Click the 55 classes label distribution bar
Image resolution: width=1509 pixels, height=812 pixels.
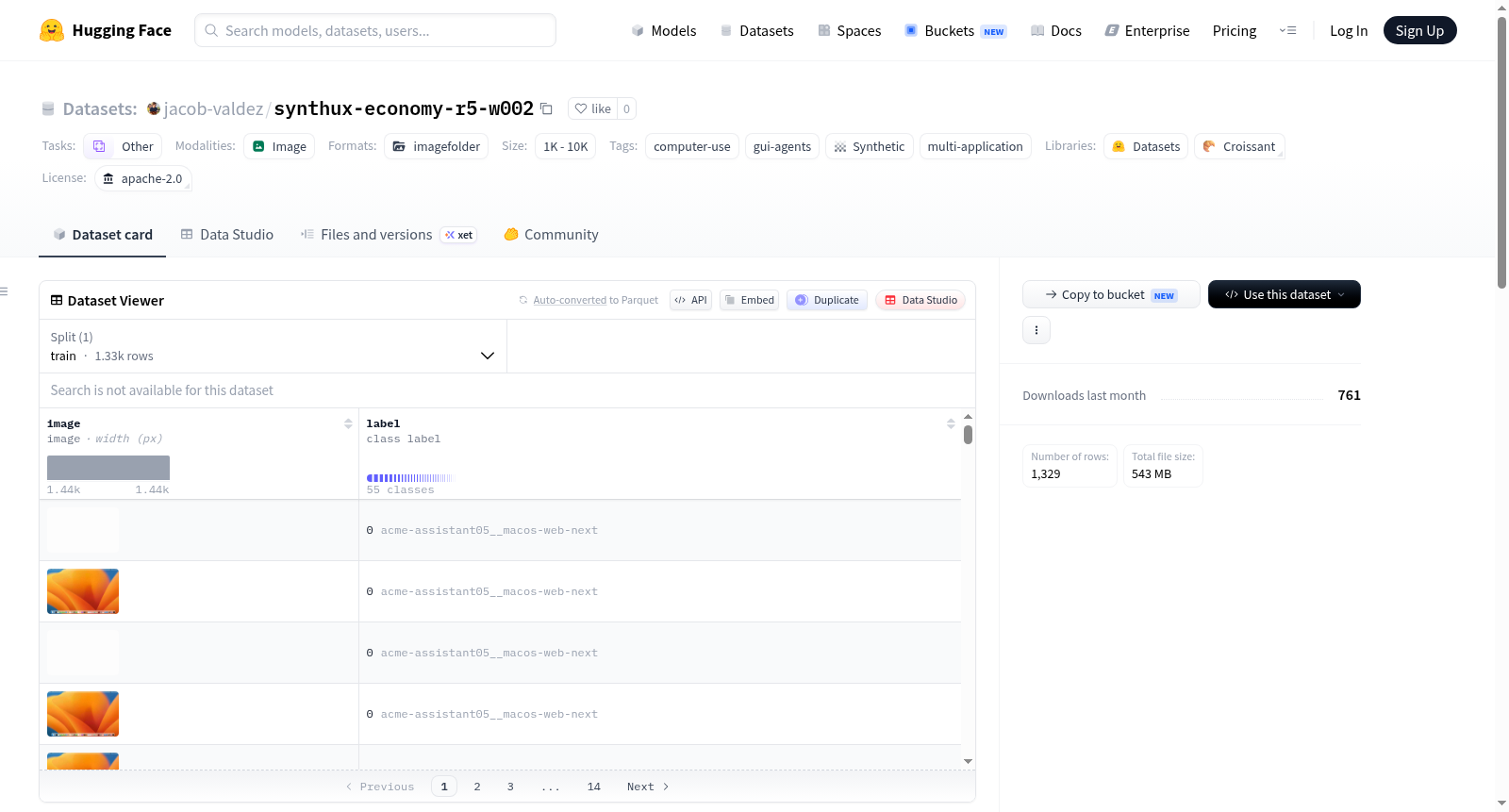point(409,478)
